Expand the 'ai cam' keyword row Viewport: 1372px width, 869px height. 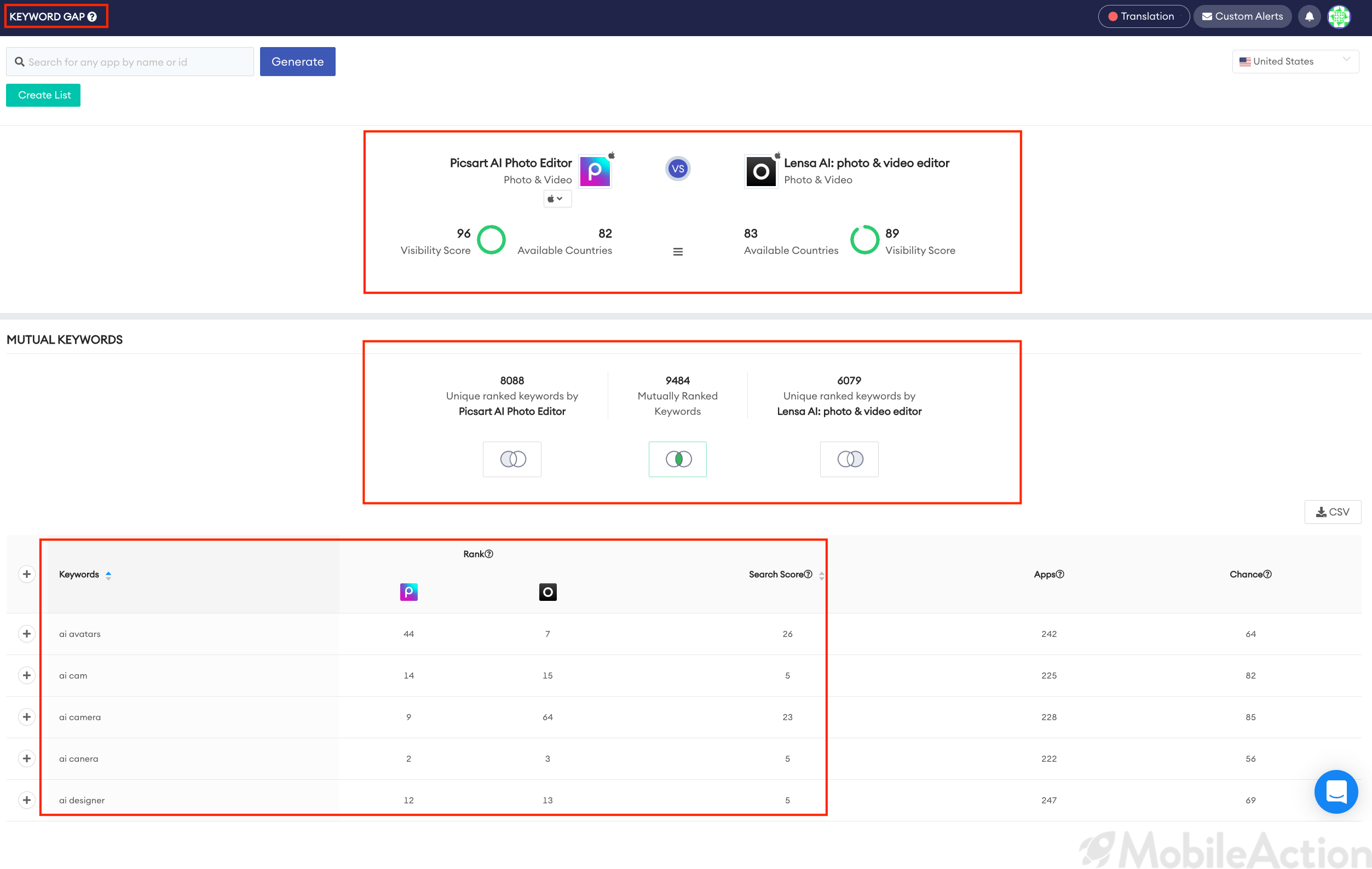click(x=27, y=675)
